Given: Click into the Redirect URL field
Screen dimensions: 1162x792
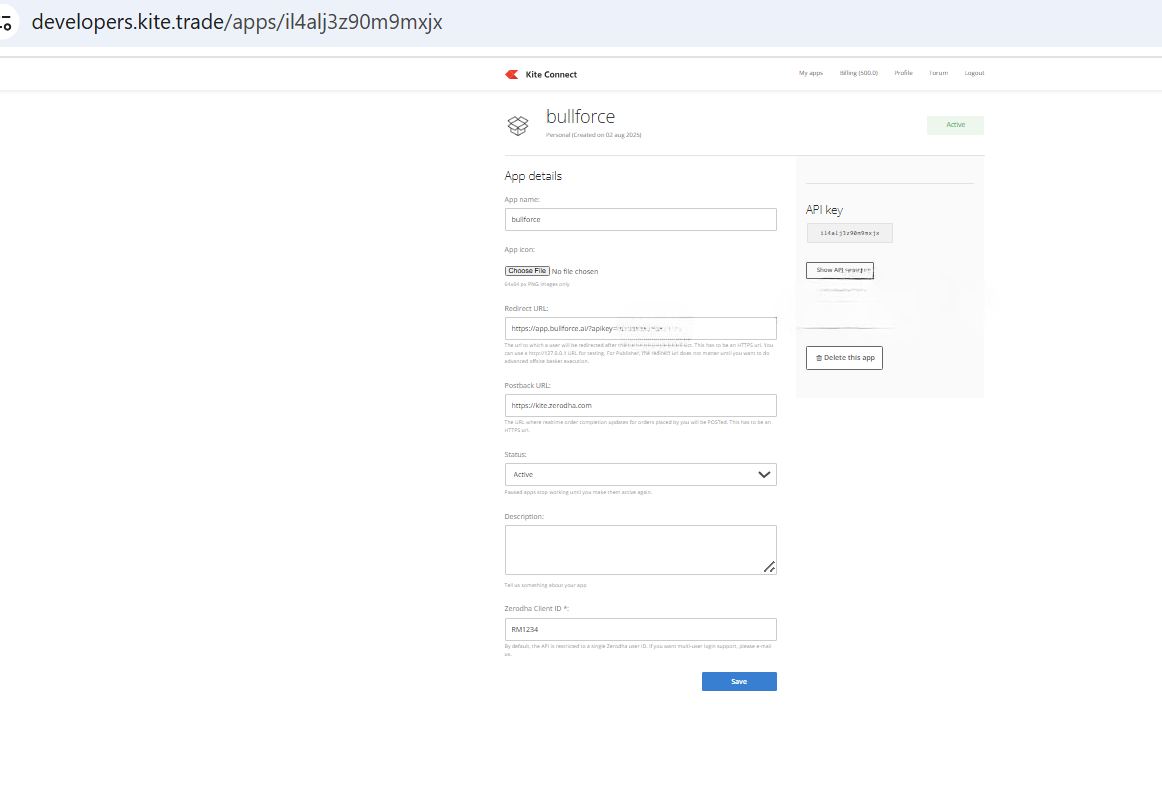Looking at the screenshot, I should [x=640, y=328].
